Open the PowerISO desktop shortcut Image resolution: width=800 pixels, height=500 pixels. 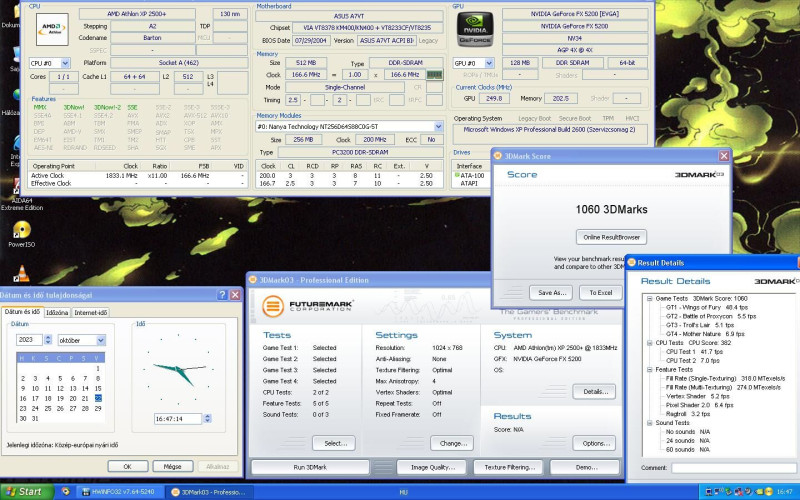(21, 234)
